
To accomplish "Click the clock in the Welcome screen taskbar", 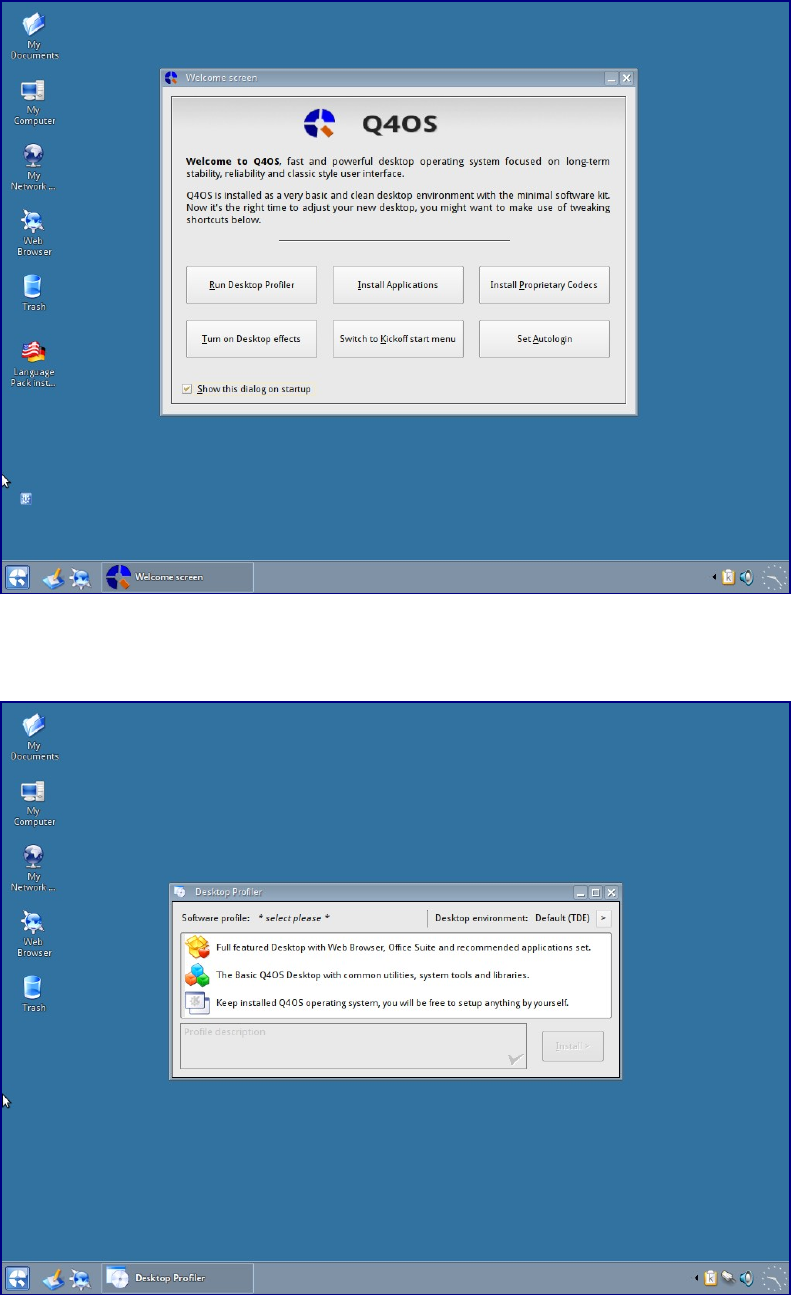I will coord(774,577).
